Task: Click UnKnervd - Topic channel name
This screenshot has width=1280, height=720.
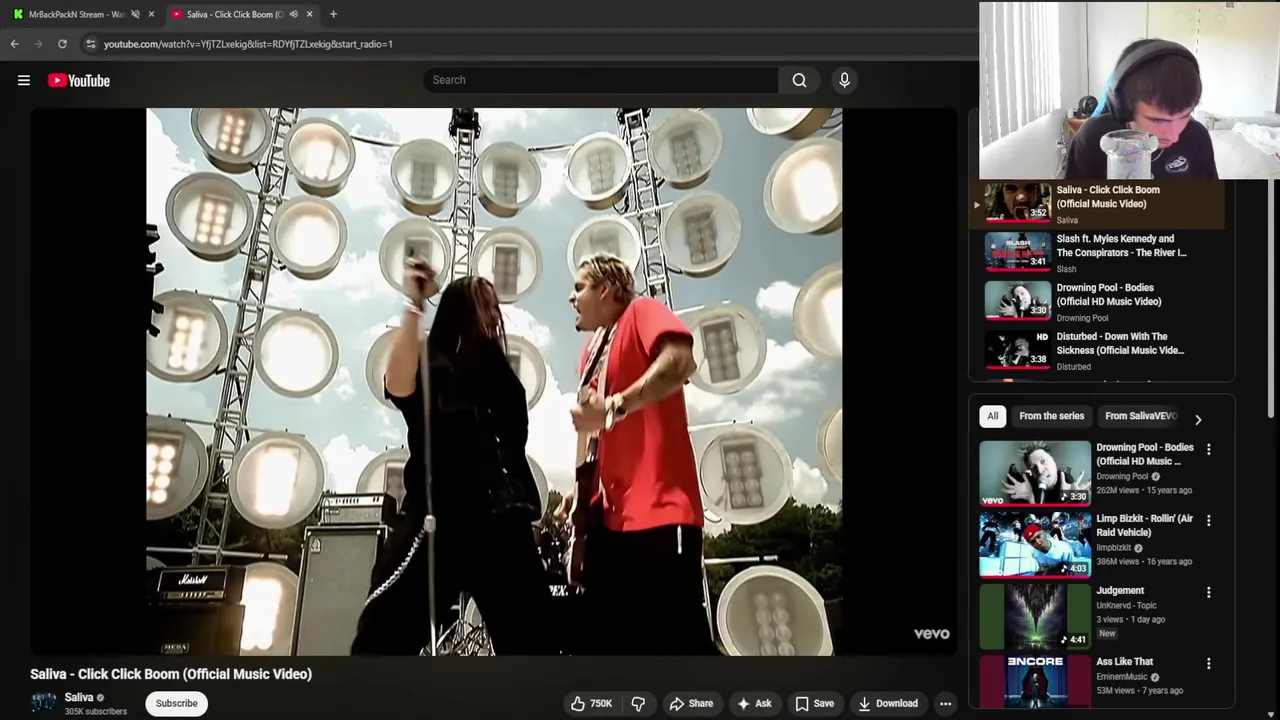Action: [1126, 606]
